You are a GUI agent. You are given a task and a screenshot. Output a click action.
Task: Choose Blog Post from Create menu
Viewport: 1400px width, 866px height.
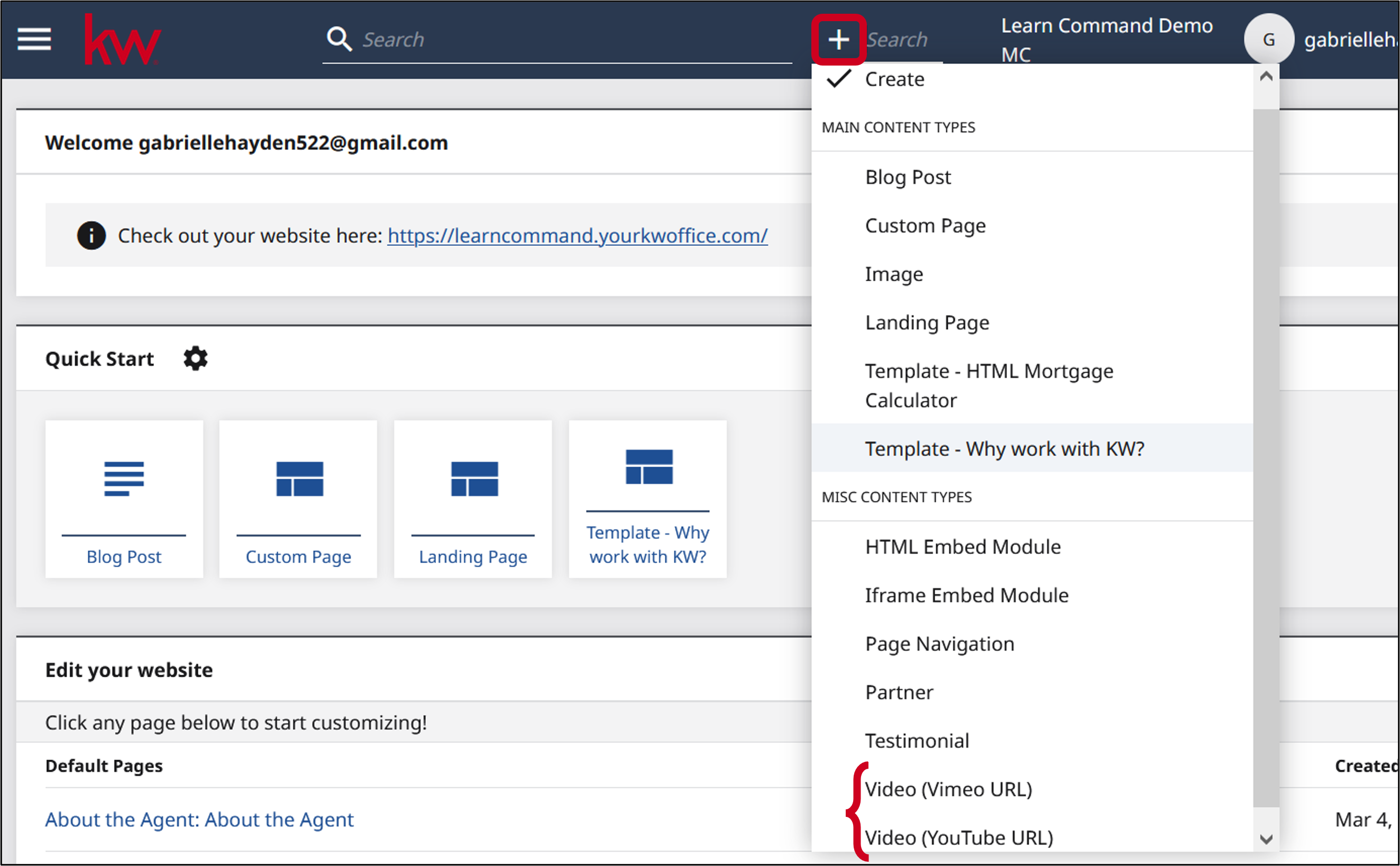click(x=1032, y=177)
